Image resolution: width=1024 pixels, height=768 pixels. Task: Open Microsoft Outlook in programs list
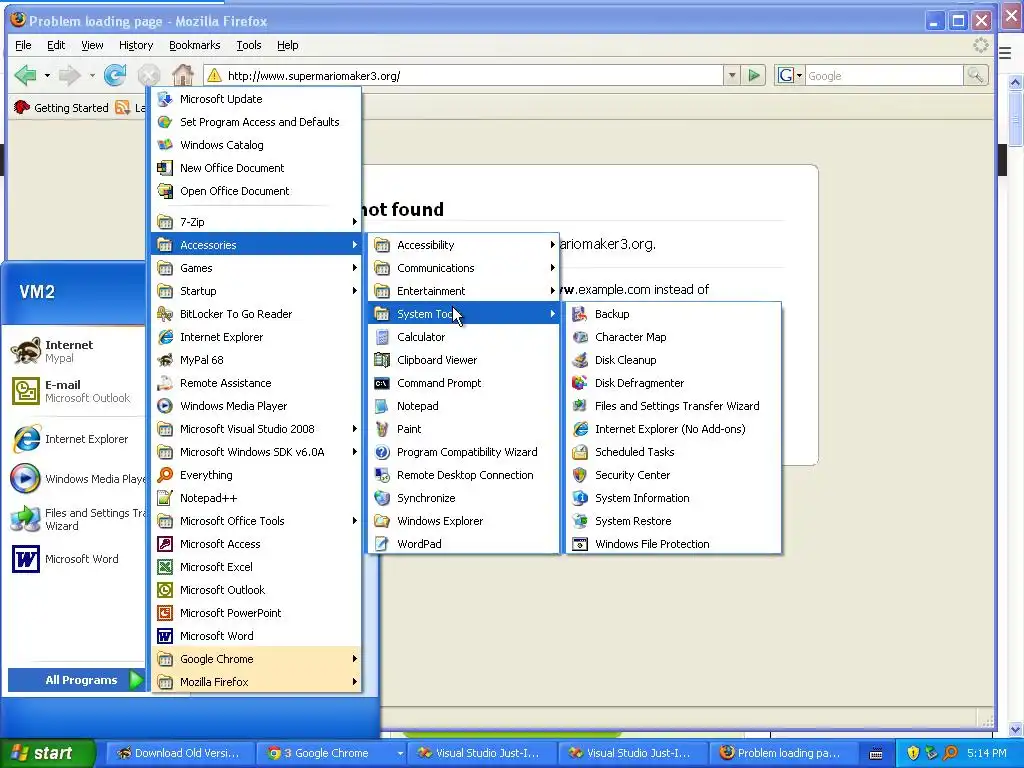click(256, 590)
